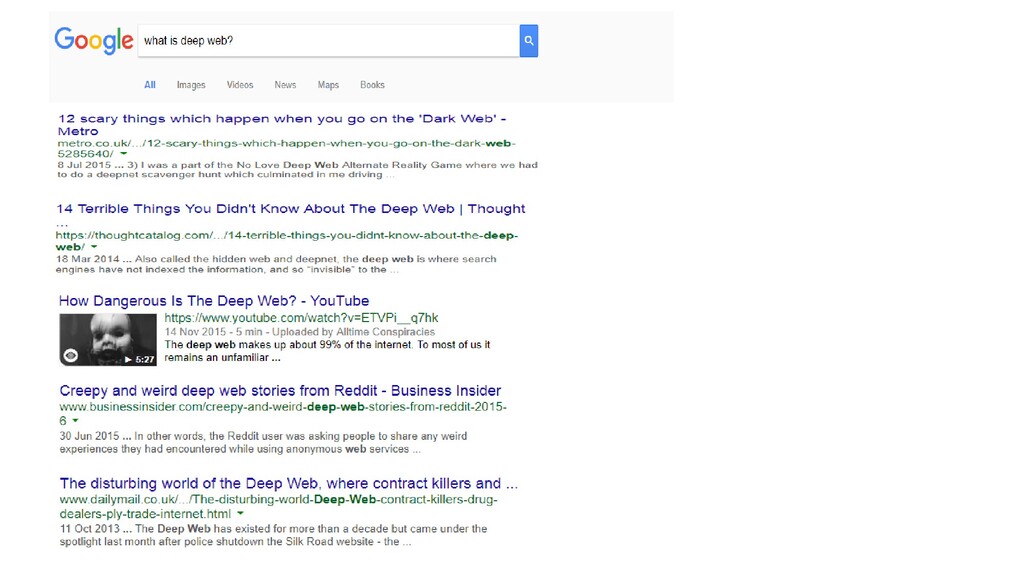Expand the metro.co.uk URL dropdown arrow

click(123, 153)
